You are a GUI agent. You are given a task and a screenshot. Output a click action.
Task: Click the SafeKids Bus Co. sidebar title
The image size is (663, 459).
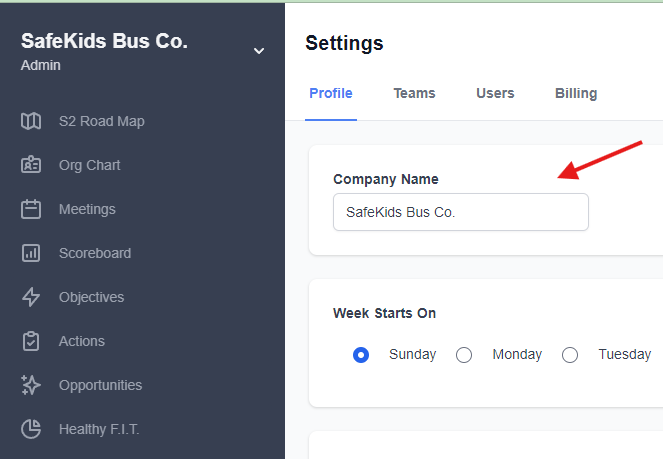pos(104,41)
